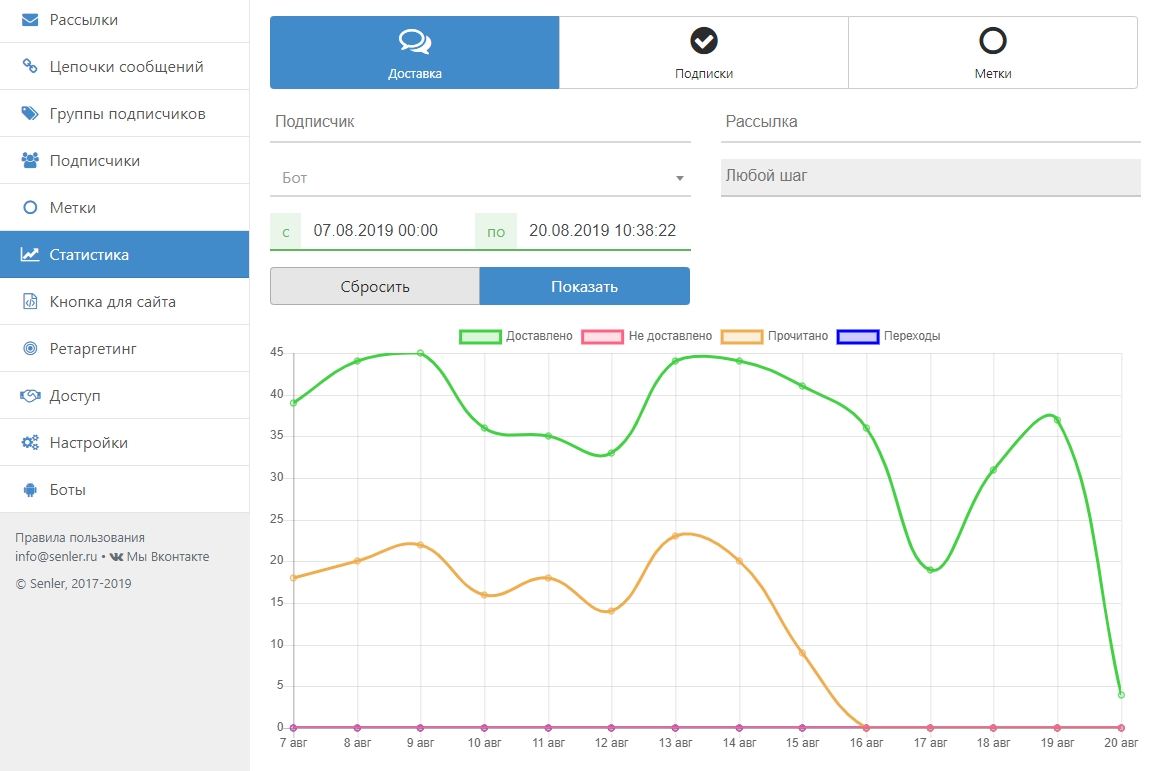
Task: Click the code icon for Кнопка для сайта
Action: point(30,302)
